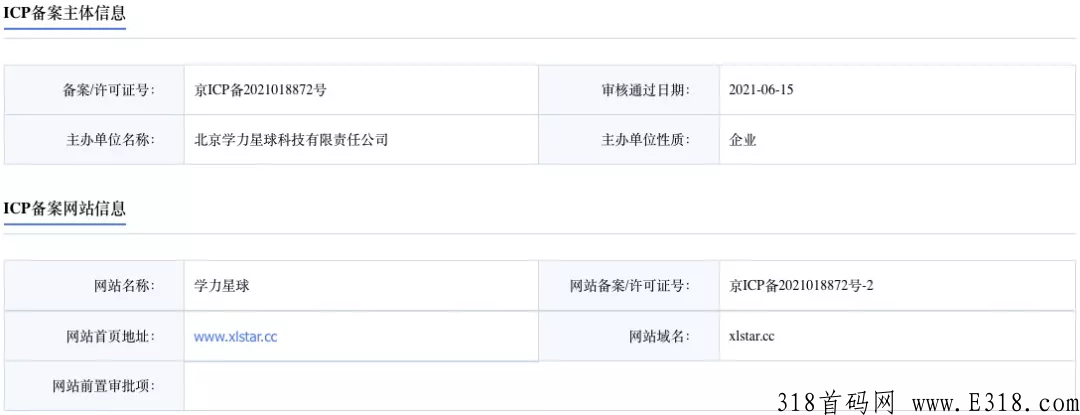Select the site name 学力星球
The image size is (1080, 415).
[x=222, y=286]
